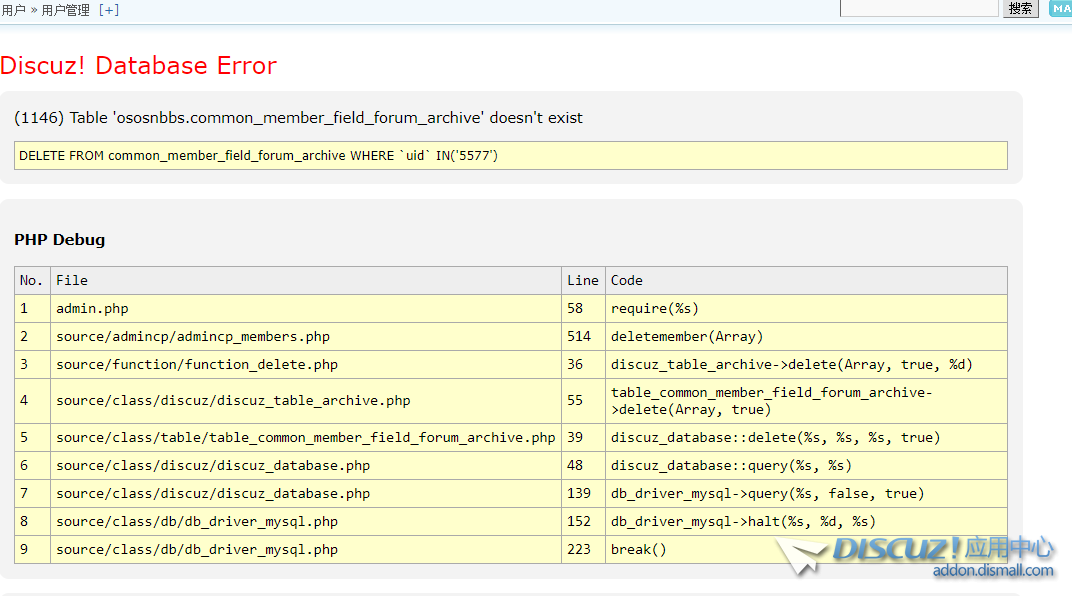Select source/function/function_delete.php file cell
1072x596 pixels.
click(x=306, y=364)
